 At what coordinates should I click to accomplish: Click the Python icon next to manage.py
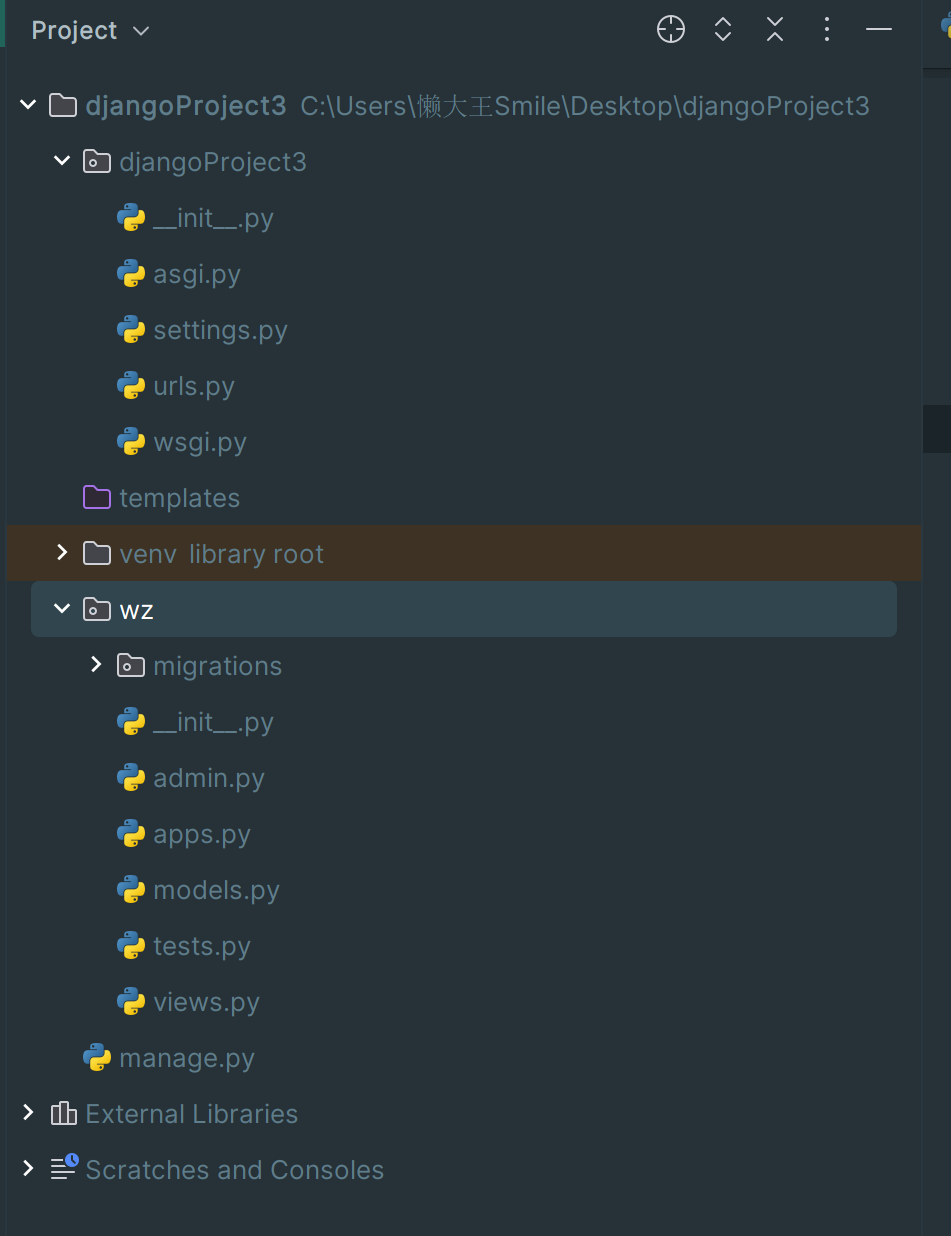(x=97, y=1058)
